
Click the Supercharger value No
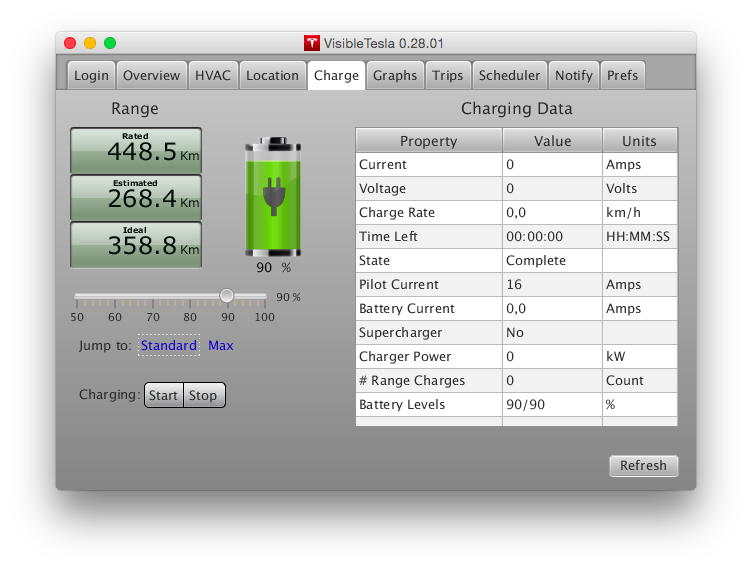[515, 332]
